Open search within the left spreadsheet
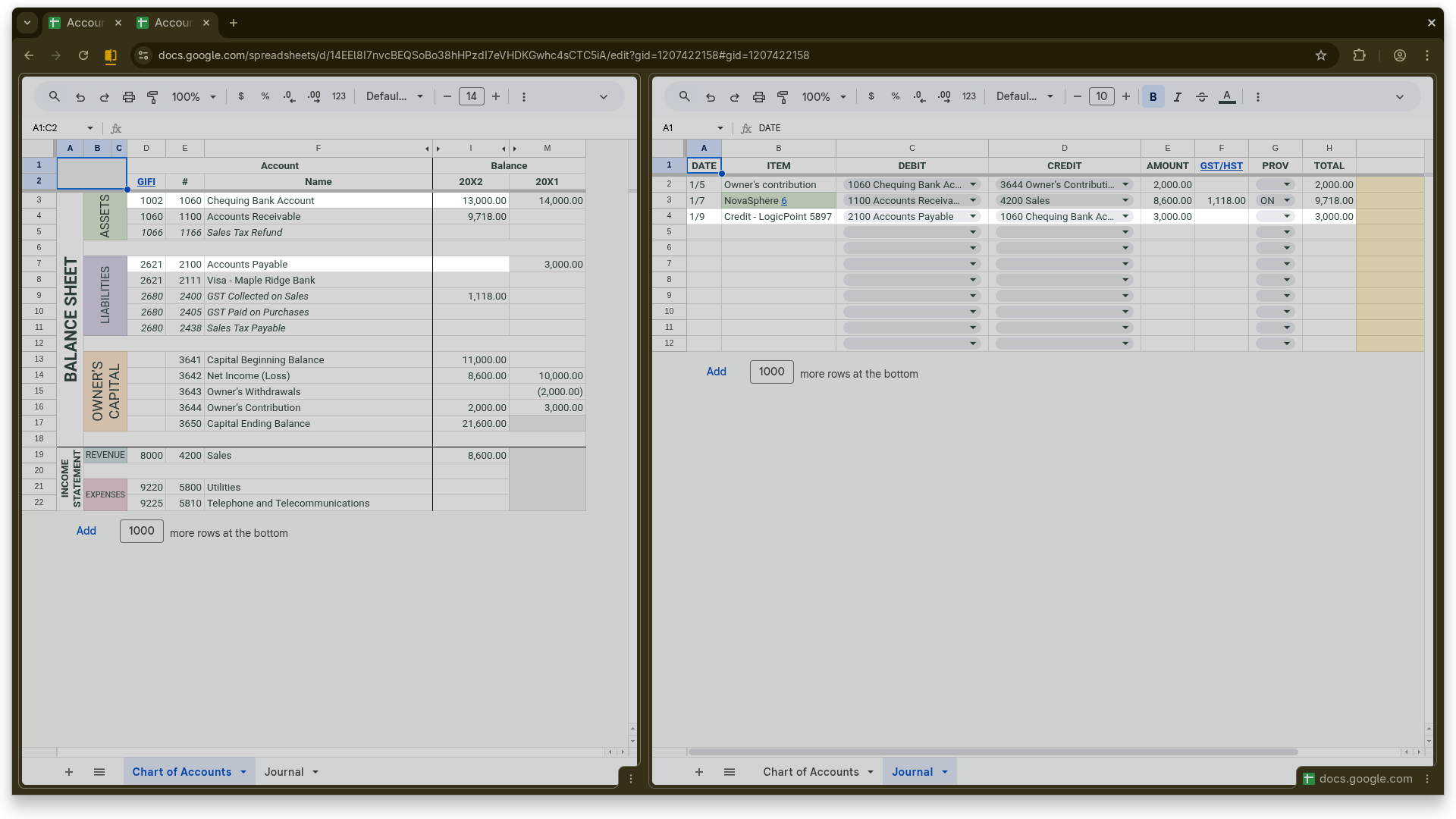Viewport: 1456px width, 819px height. (x=53, y=96)
